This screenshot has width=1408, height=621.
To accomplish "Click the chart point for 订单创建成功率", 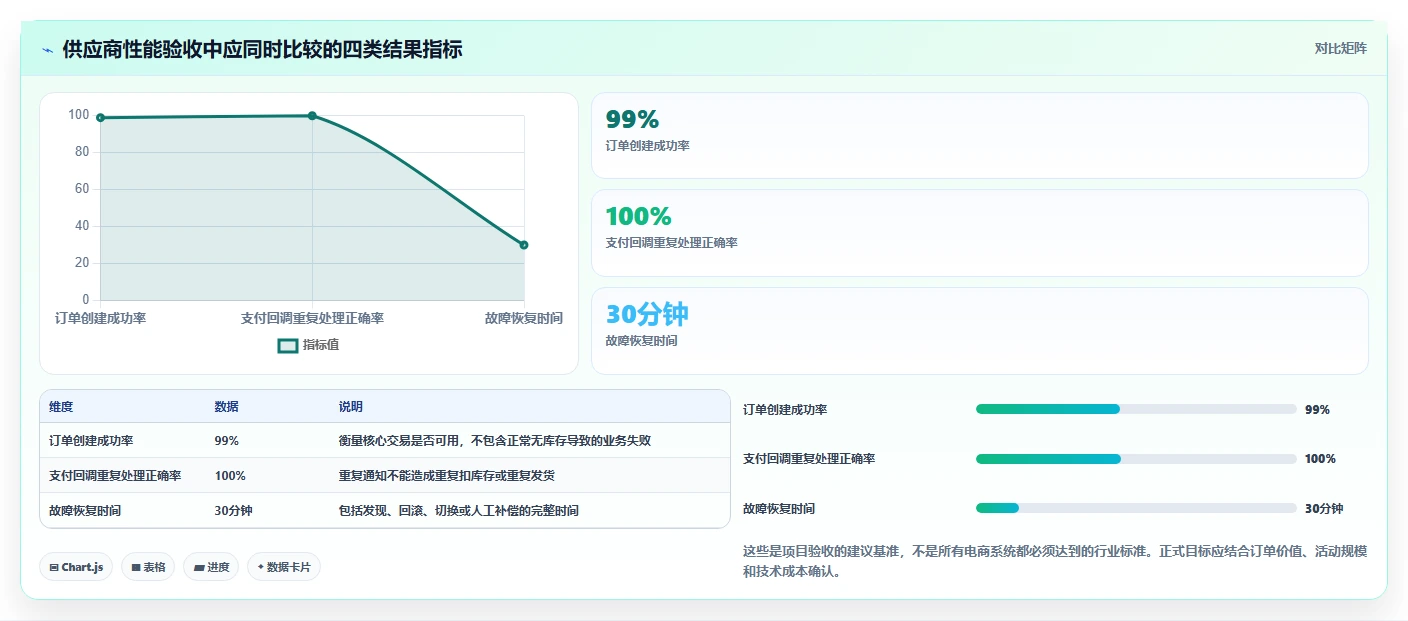I will coord(100,118).
